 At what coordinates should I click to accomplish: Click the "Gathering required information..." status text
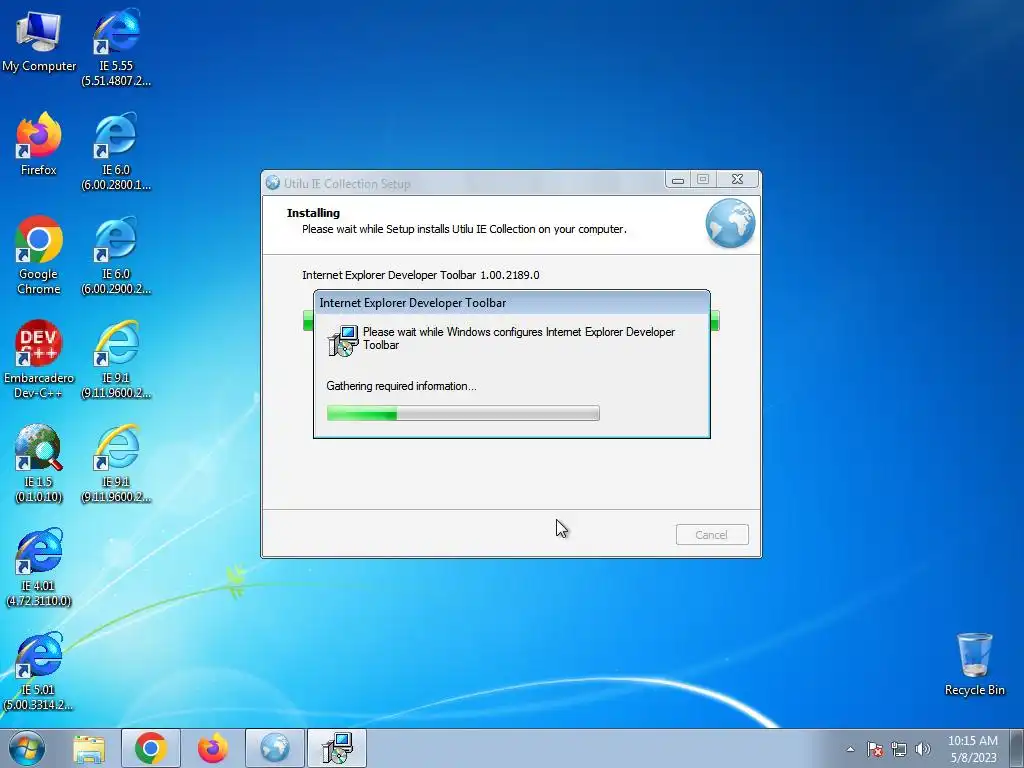point(402,386)
